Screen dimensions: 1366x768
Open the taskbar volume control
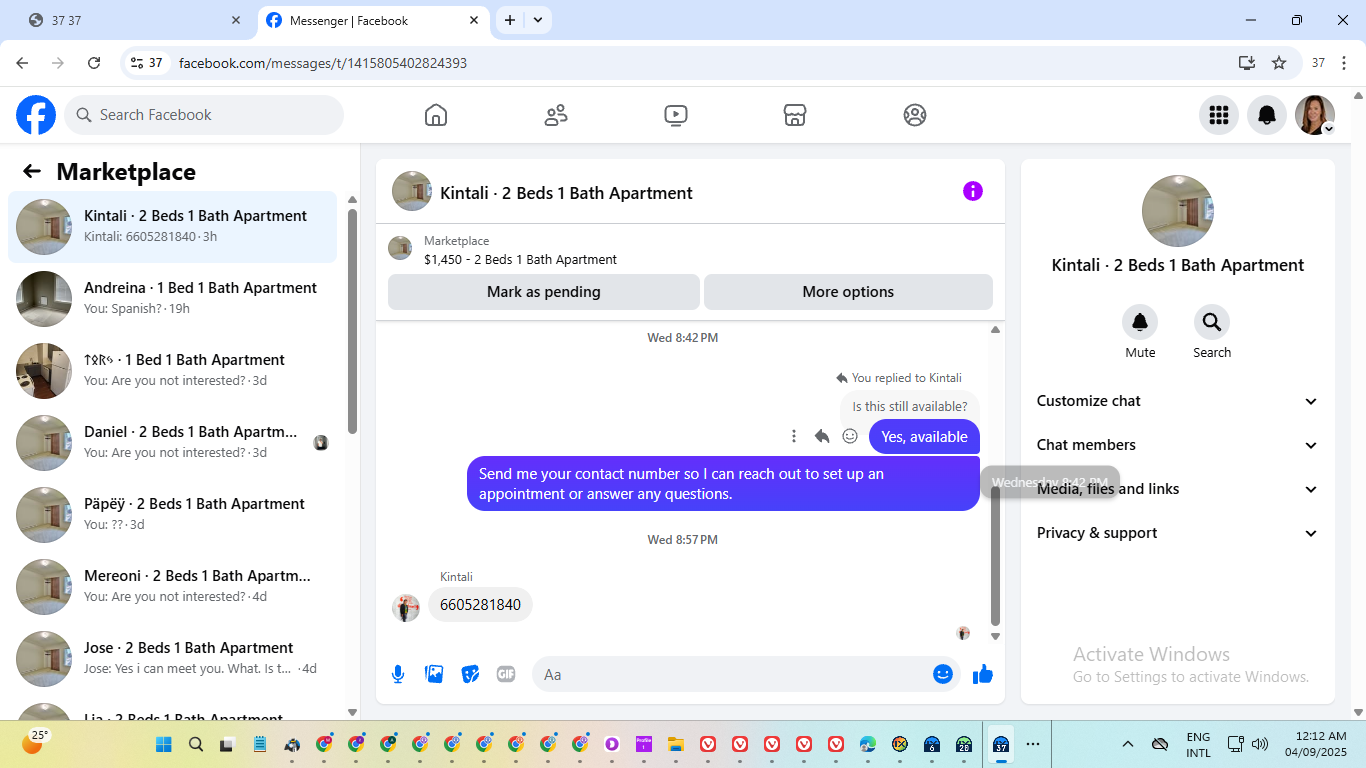point(1260,744)
